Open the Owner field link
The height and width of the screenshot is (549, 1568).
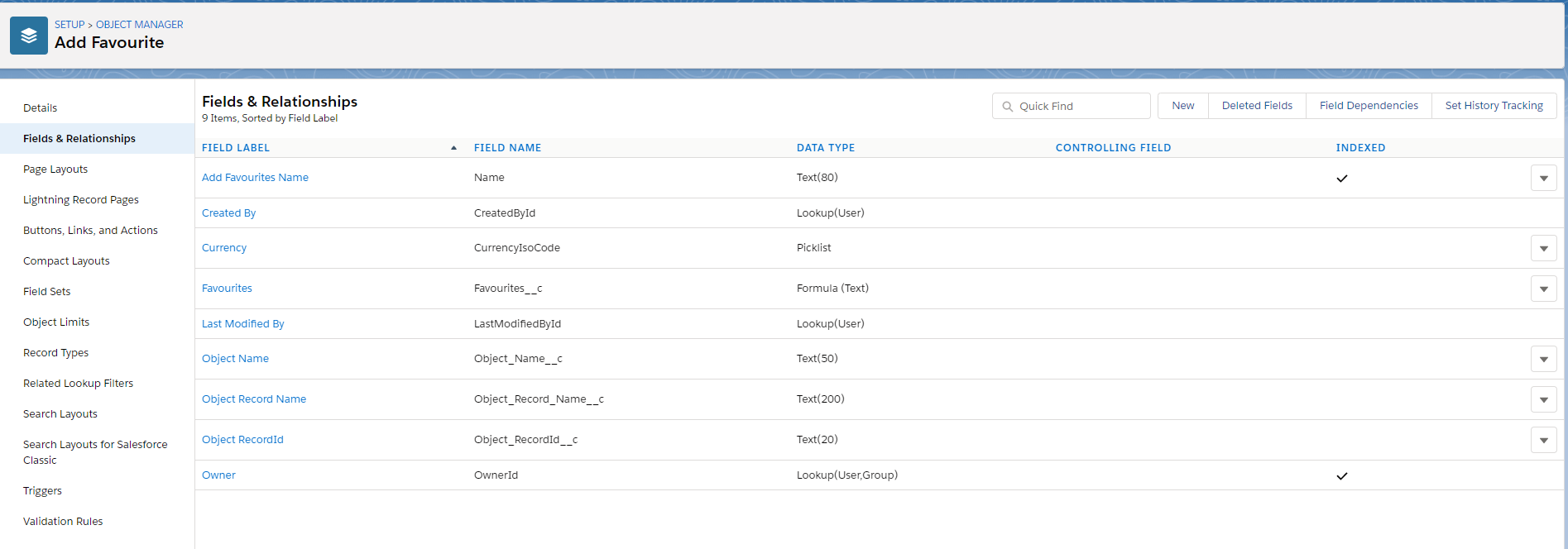(218, 475)
